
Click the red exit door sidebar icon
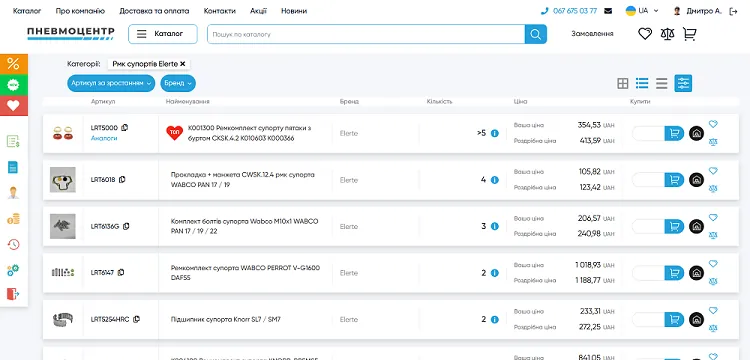point(13,294)
